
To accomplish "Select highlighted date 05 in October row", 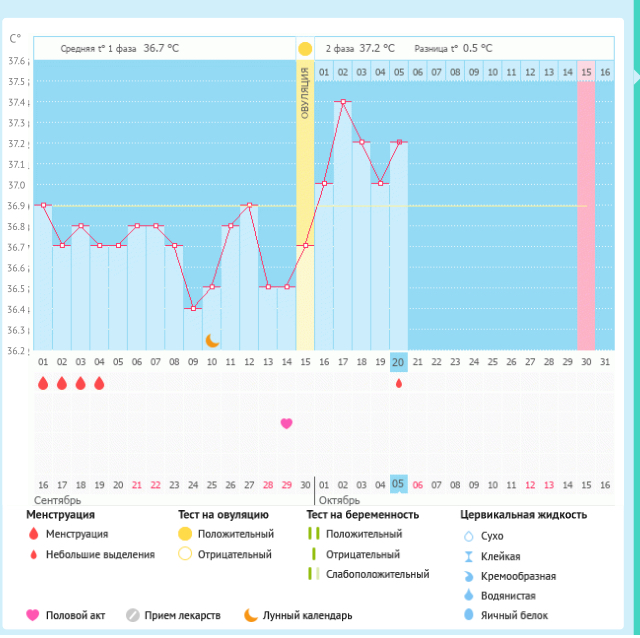I will click(x=399, y=484).
